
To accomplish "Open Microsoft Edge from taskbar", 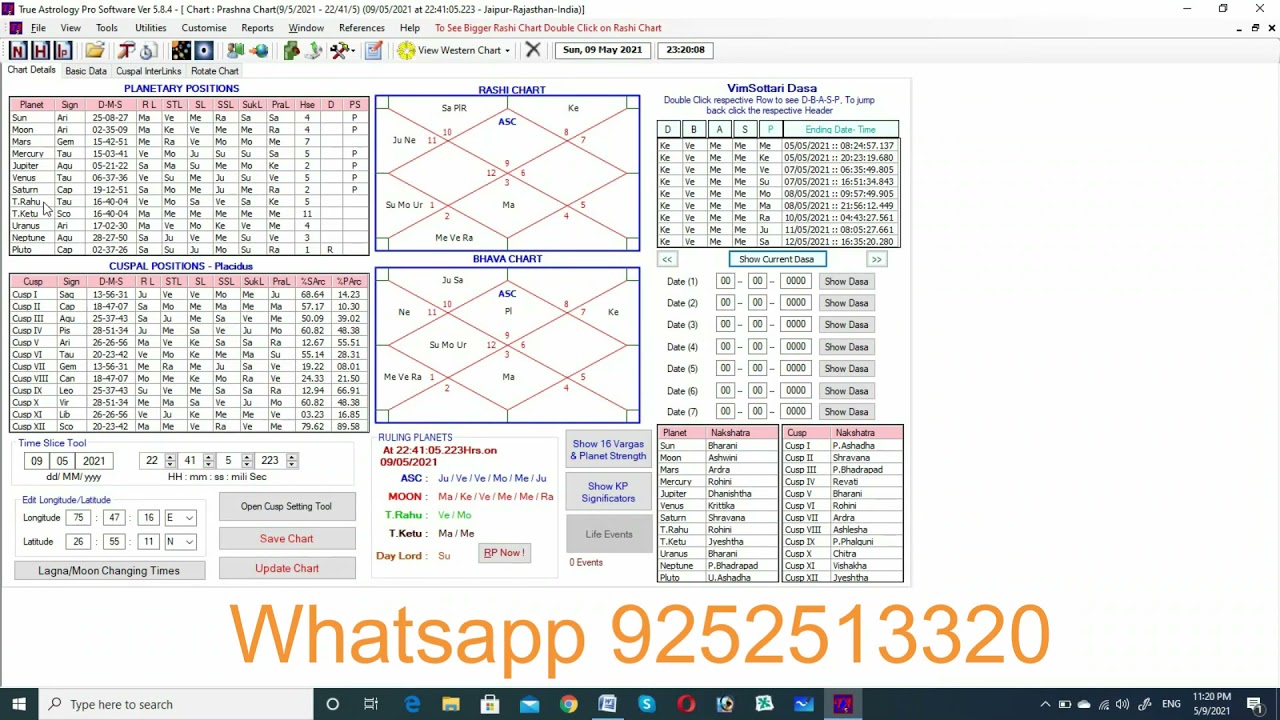I will point(412,704).
